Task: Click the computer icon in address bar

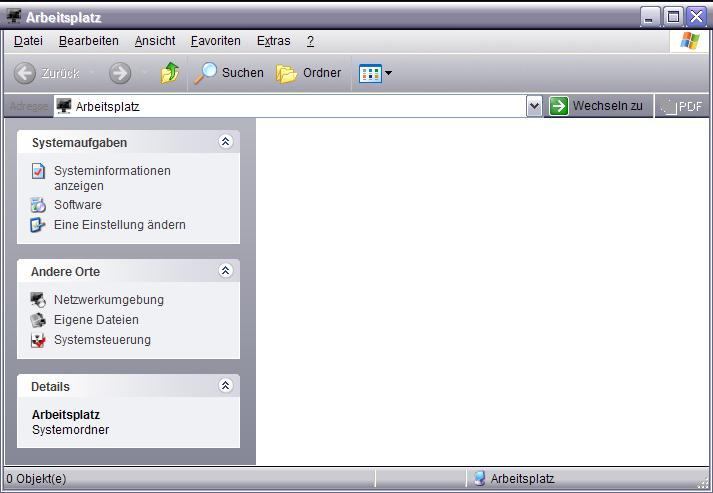Action: 64,106
